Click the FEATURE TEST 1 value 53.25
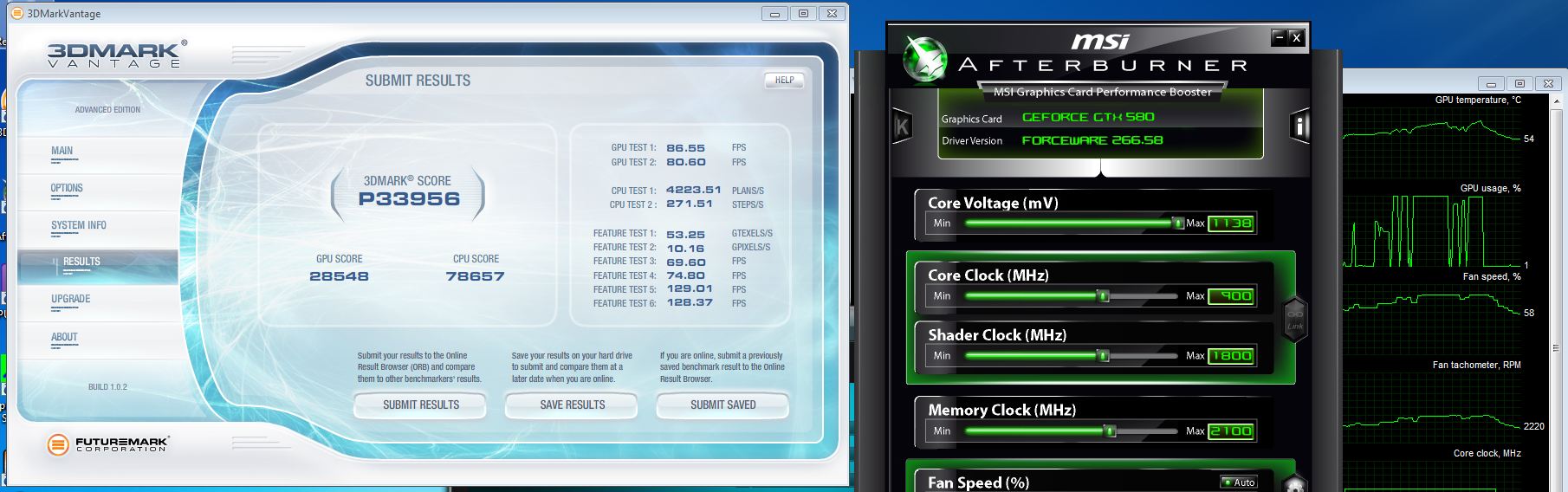This screenshot has width=1568, height=492. tap(685, 234)
